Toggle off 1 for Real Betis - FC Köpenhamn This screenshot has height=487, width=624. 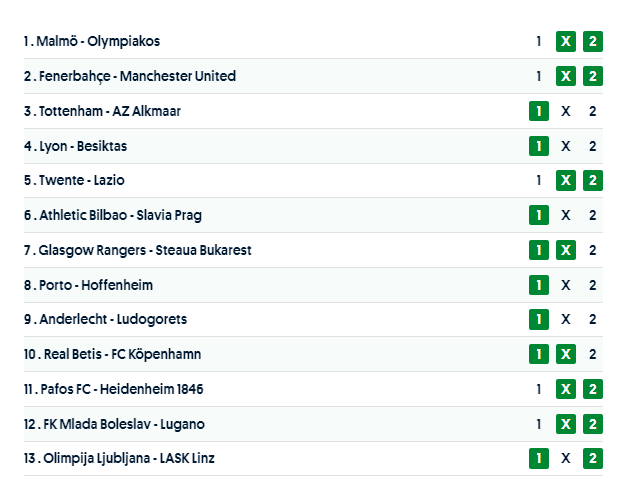point(538,354)
